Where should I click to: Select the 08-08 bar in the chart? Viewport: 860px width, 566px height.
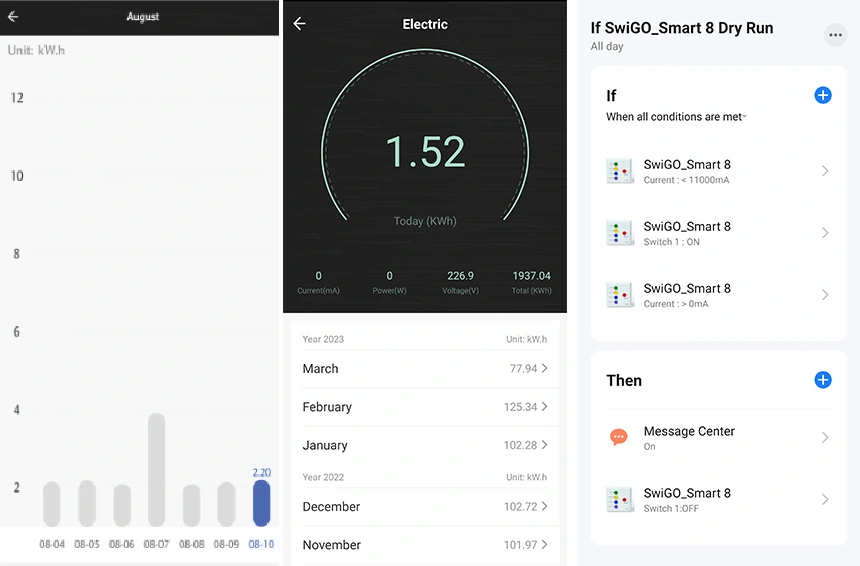[x=191, y=505]
